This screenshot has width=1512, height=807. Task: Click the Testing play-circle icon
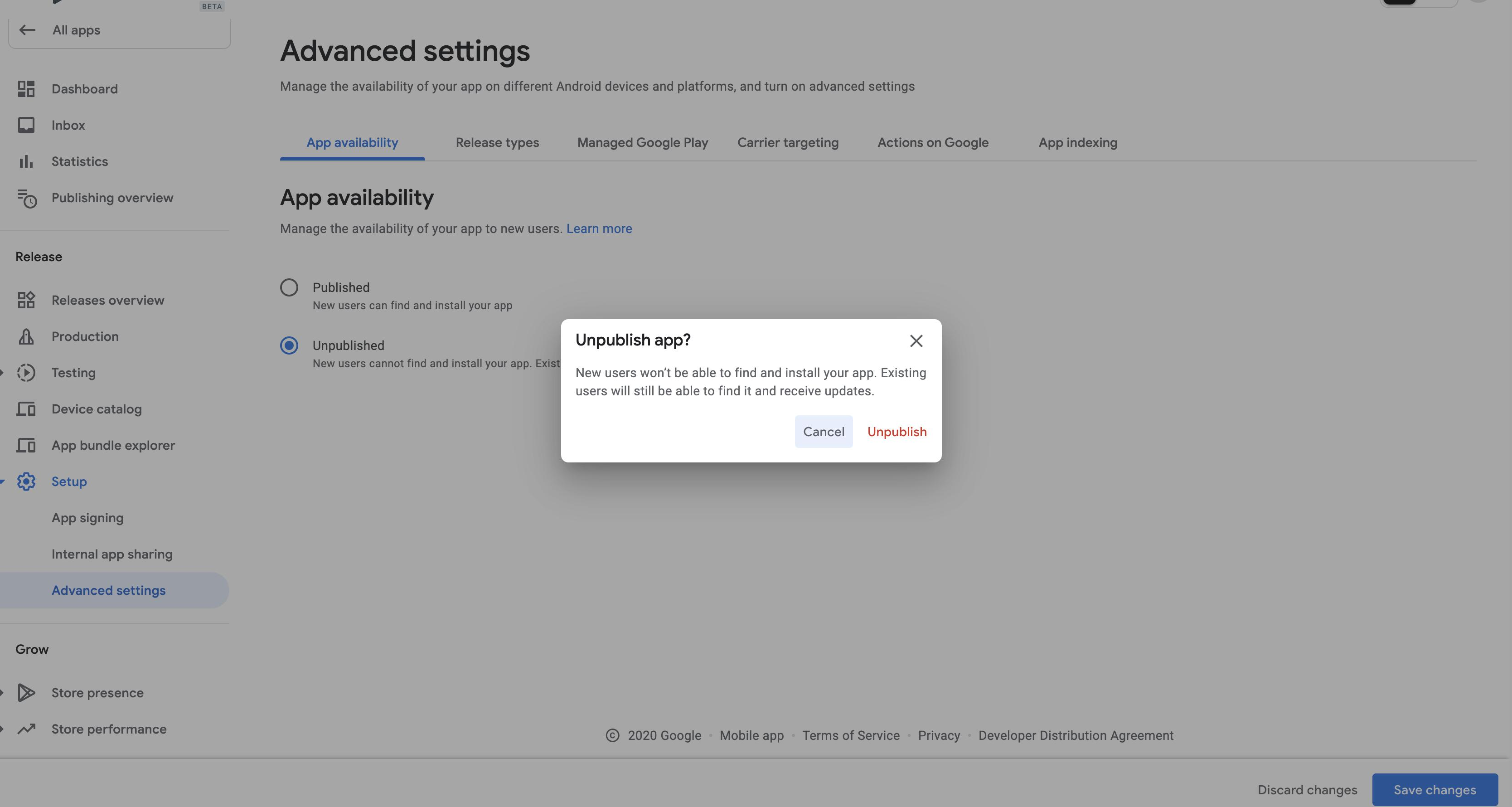[26, 373]
